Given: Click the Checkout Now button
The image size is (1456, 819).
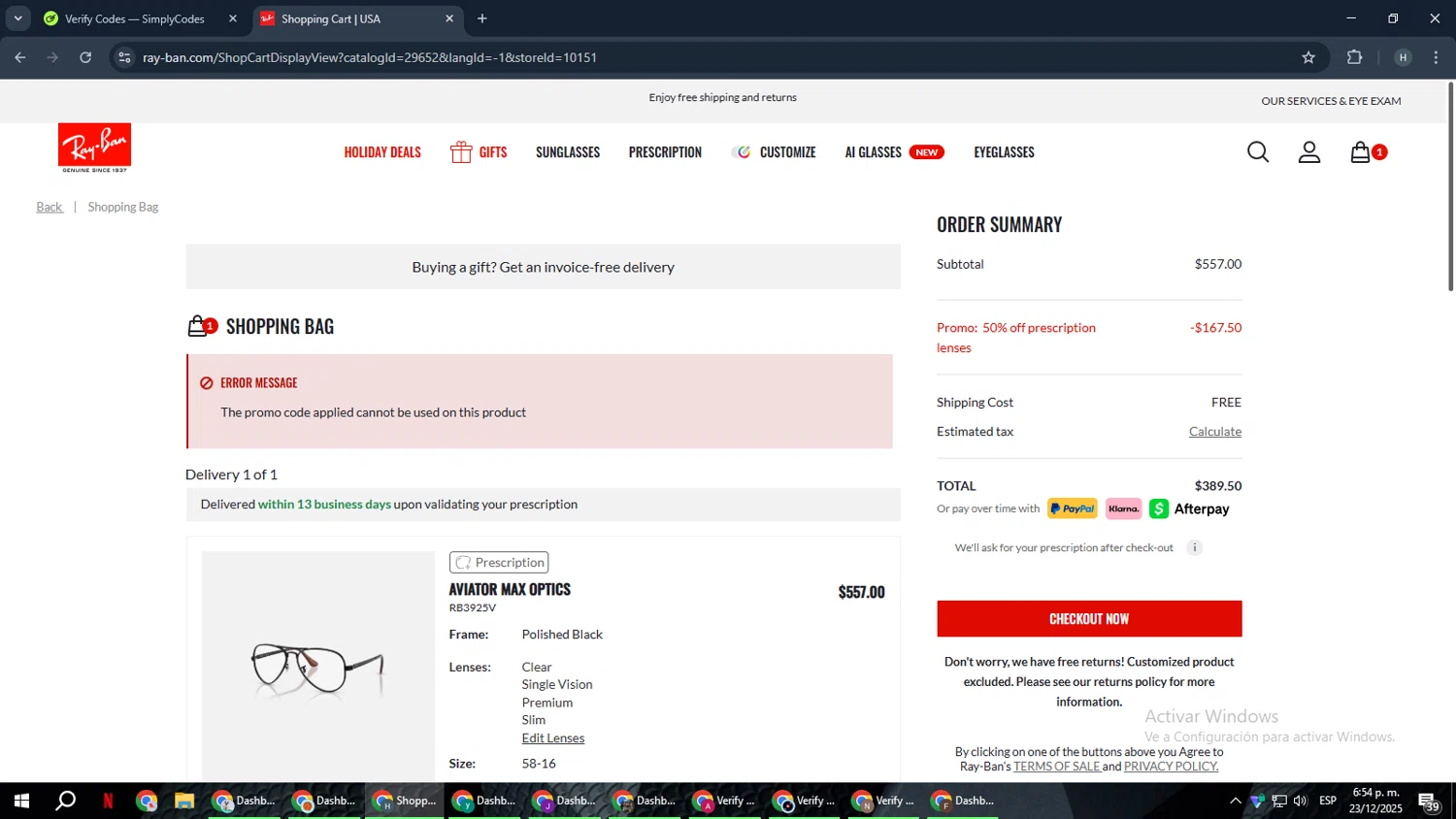Looking at the screenshot, I should 1089,619.
